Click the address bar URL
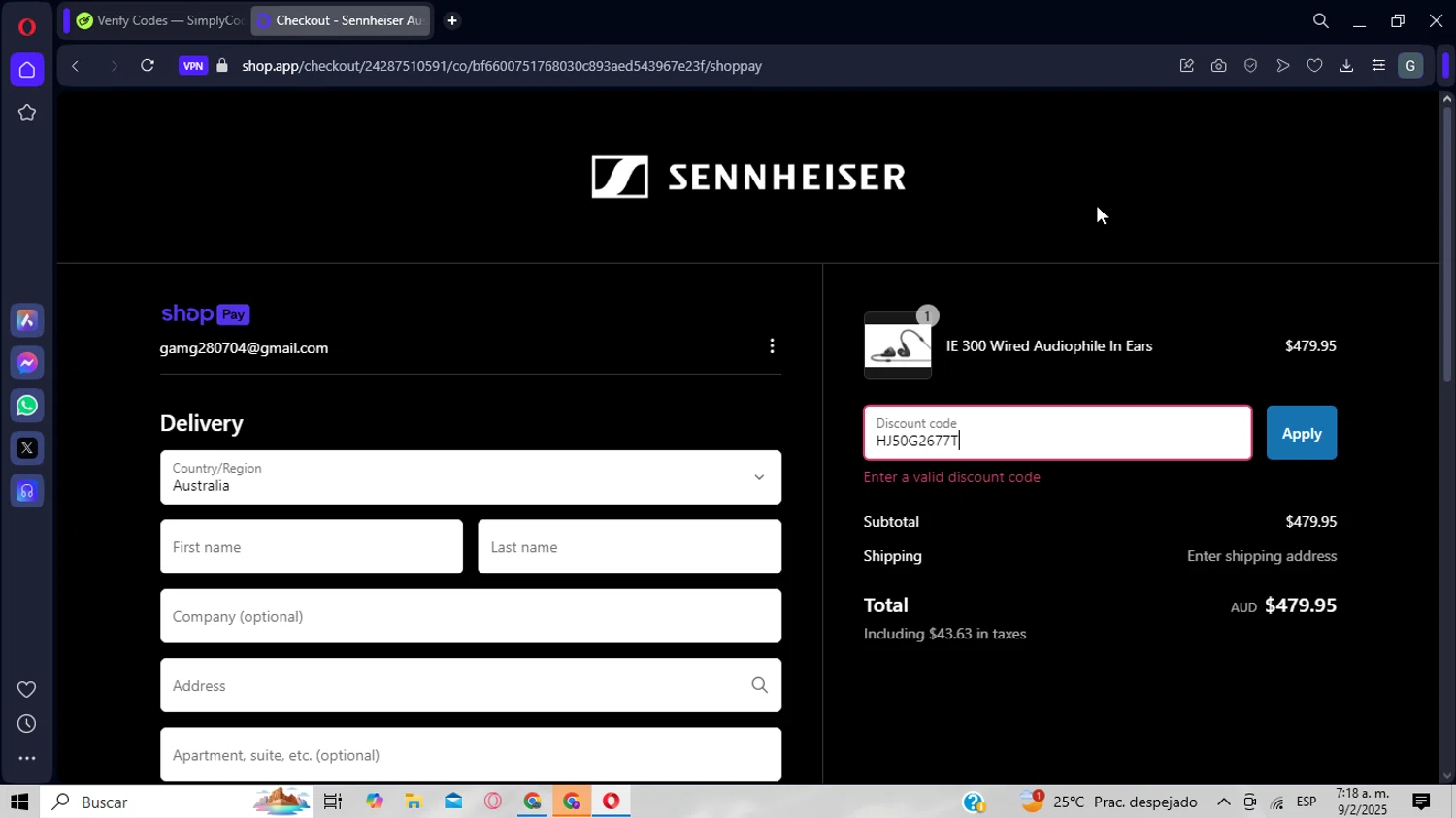Image resolution: width=1456 pixels, height=818 pixels. point(502,66)
